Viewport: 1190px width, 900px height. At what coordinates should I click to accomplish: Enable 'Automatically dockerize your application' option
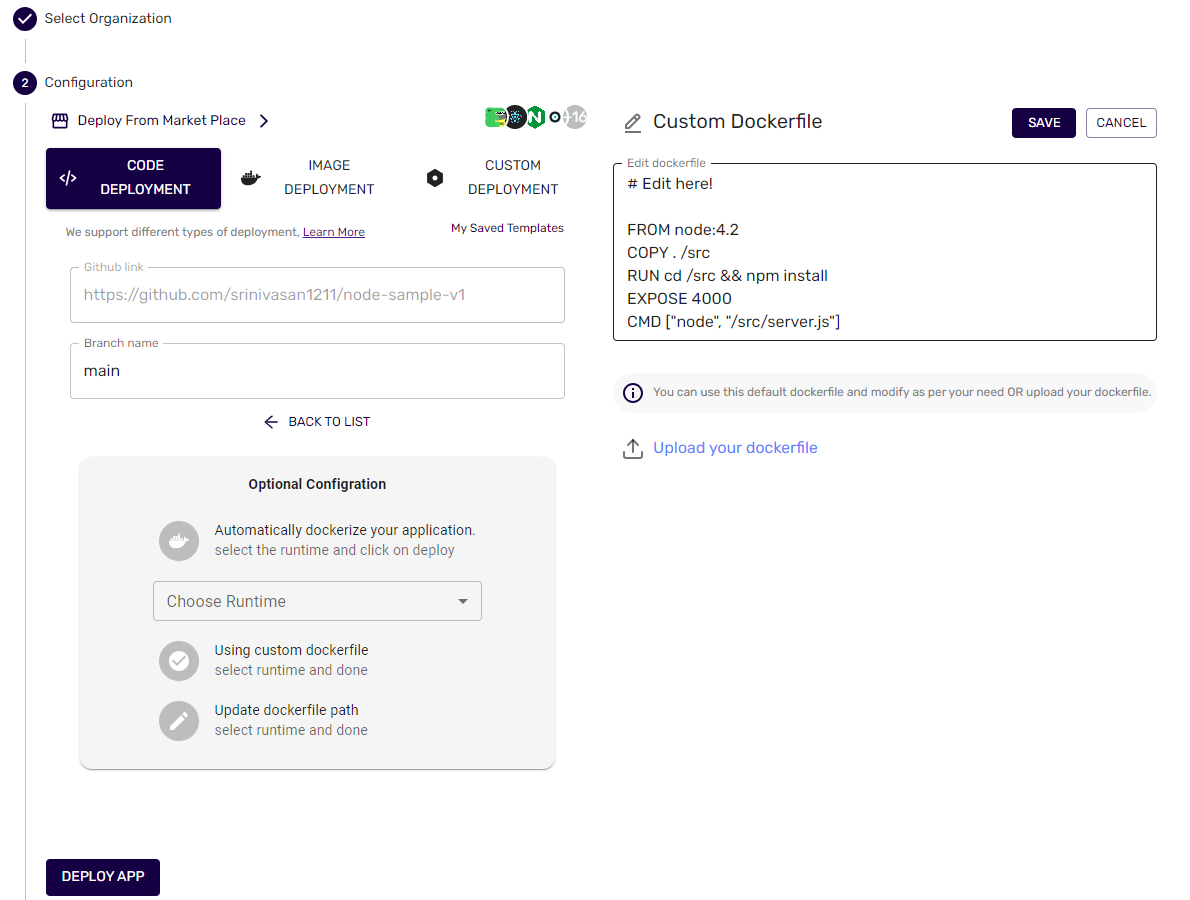tap(178, 541)
